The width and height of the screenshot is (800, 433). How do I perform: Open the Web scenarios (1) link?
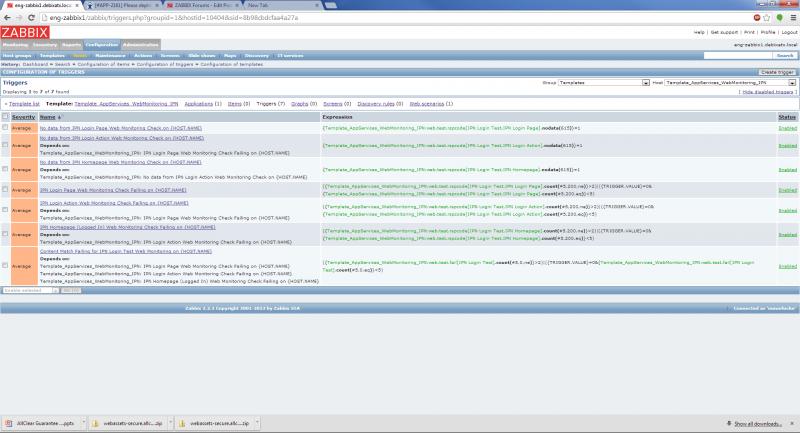point(427,104)
